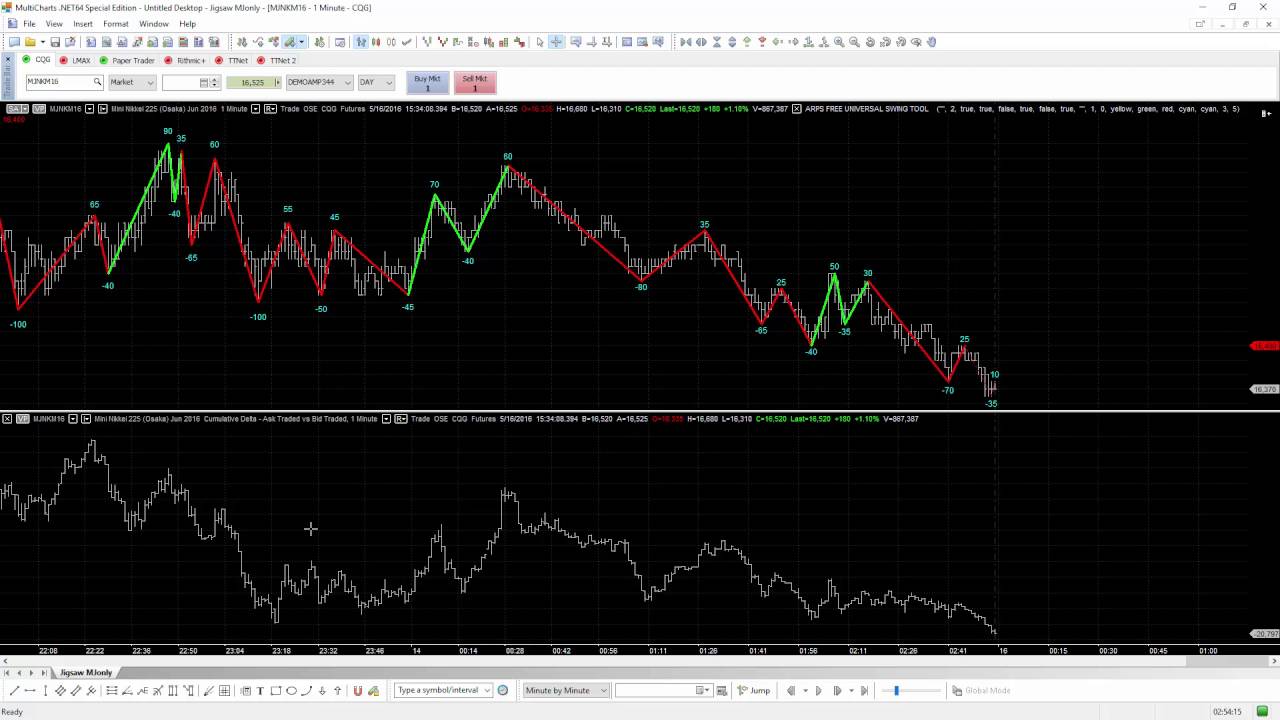
Task: Click the green status indicator in status bar
Action: click(x=1262, y=711)
